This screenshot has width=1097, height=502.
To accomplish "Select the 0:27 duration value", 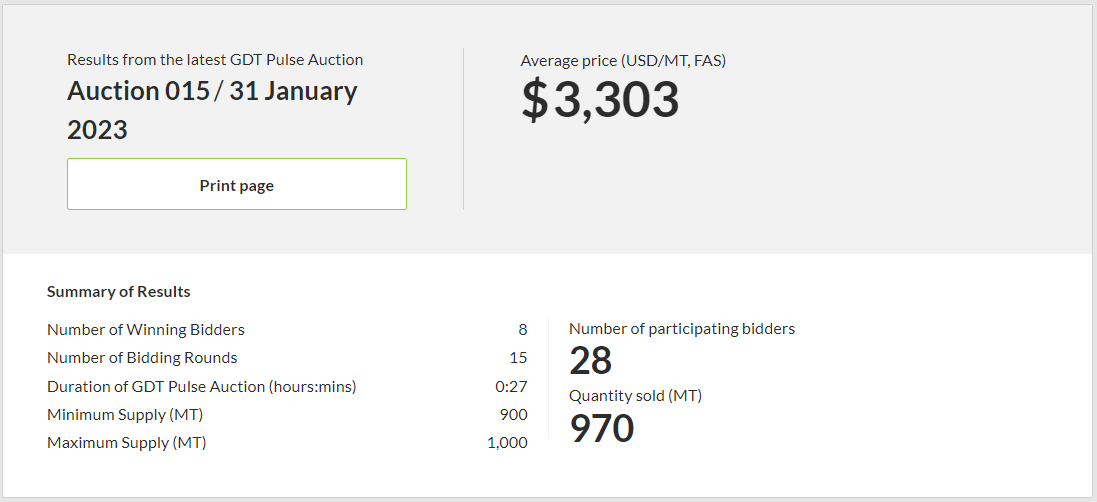I will pyautogui.click(x=512, y=386).
